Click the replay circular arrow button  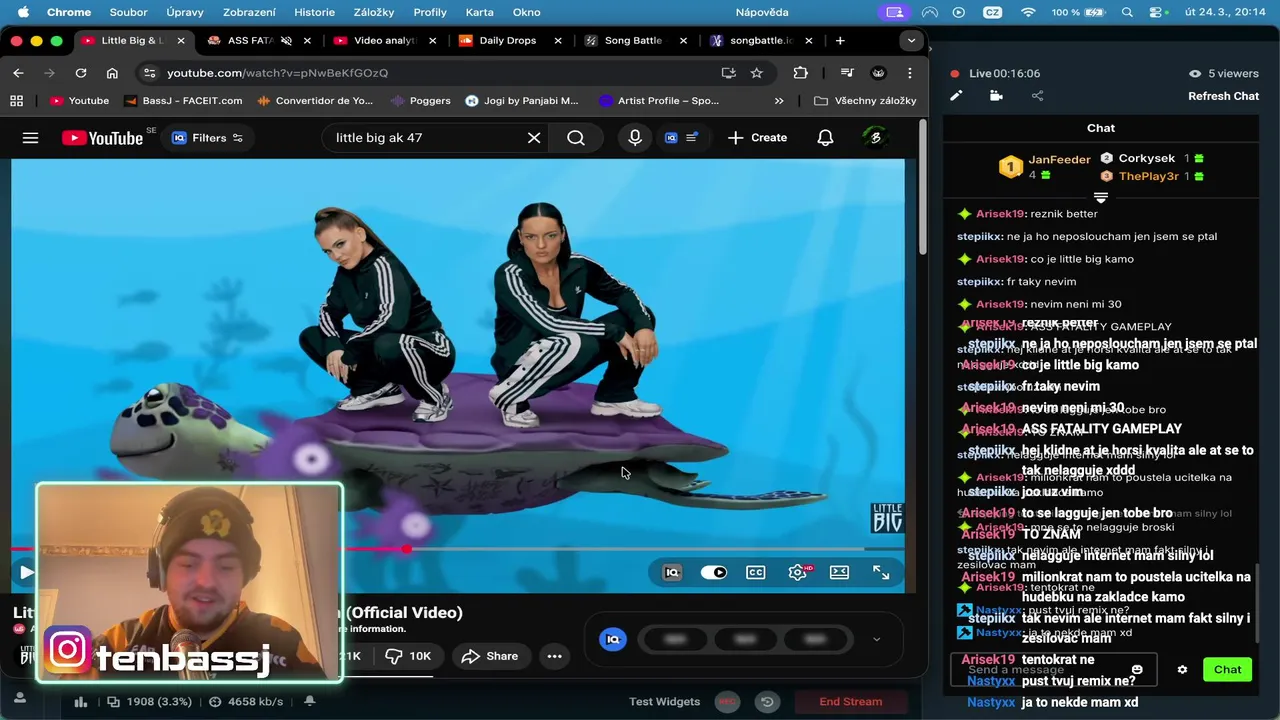click(768, 701)
